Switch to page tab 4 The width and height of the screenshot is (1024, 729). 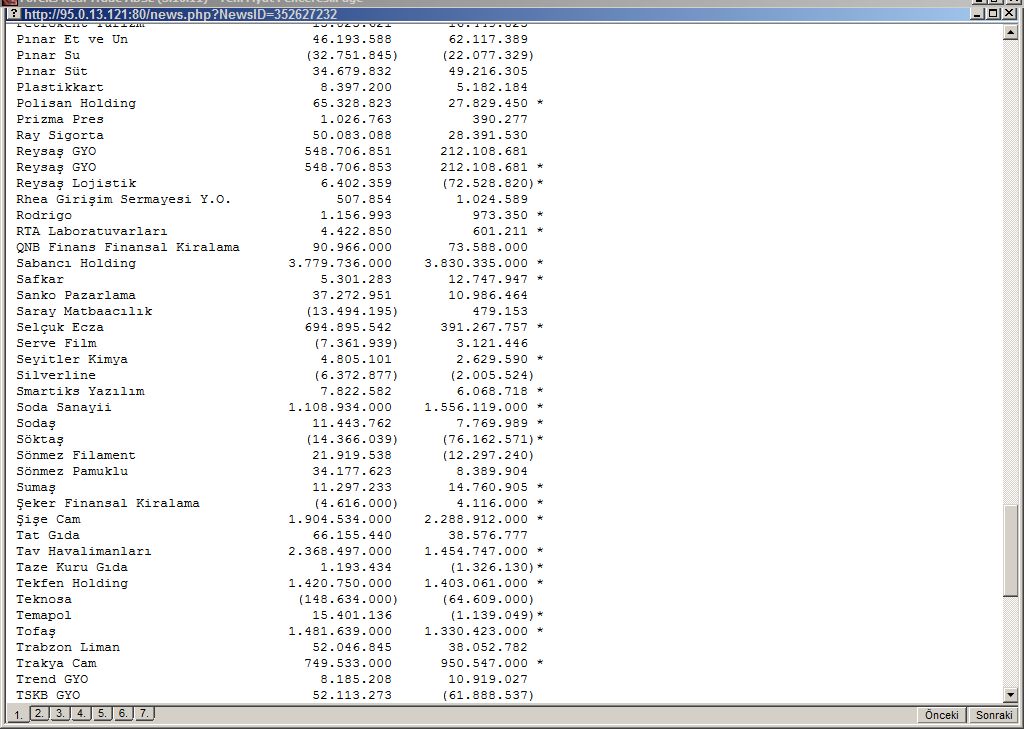tap(81, 713)
